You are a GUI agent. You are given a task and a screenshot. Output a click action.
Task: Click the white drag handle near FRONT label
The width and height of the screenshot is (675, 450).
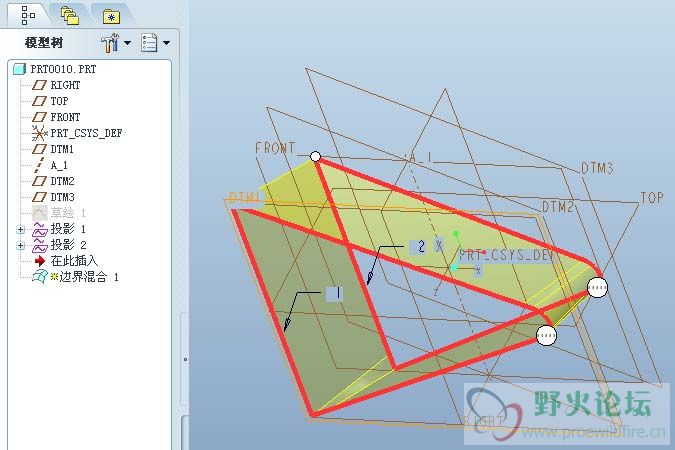click(x=316, y=156)
